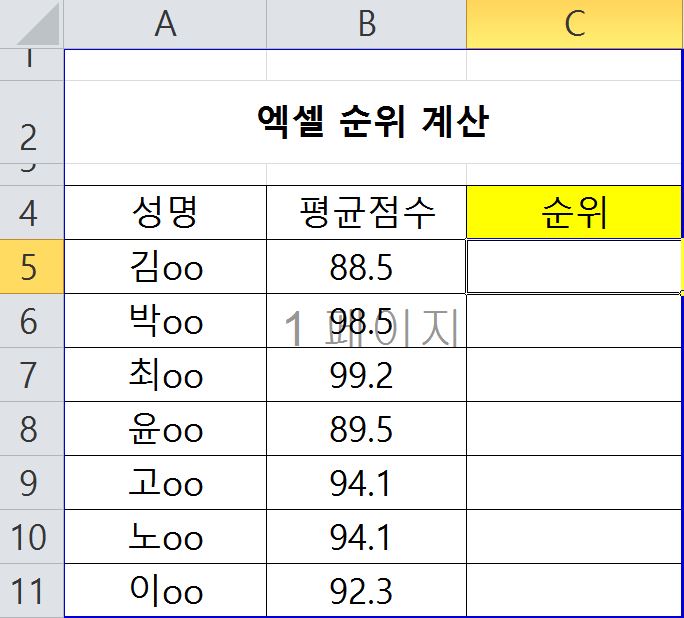684x618 pixels.
Task: Select row 11 header
Action: pyautogui.click(x=32, y=591)
